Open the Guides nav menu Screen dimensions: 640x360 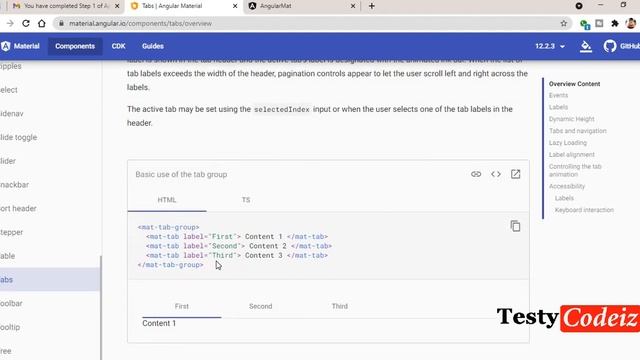click(x=153, y=46)
